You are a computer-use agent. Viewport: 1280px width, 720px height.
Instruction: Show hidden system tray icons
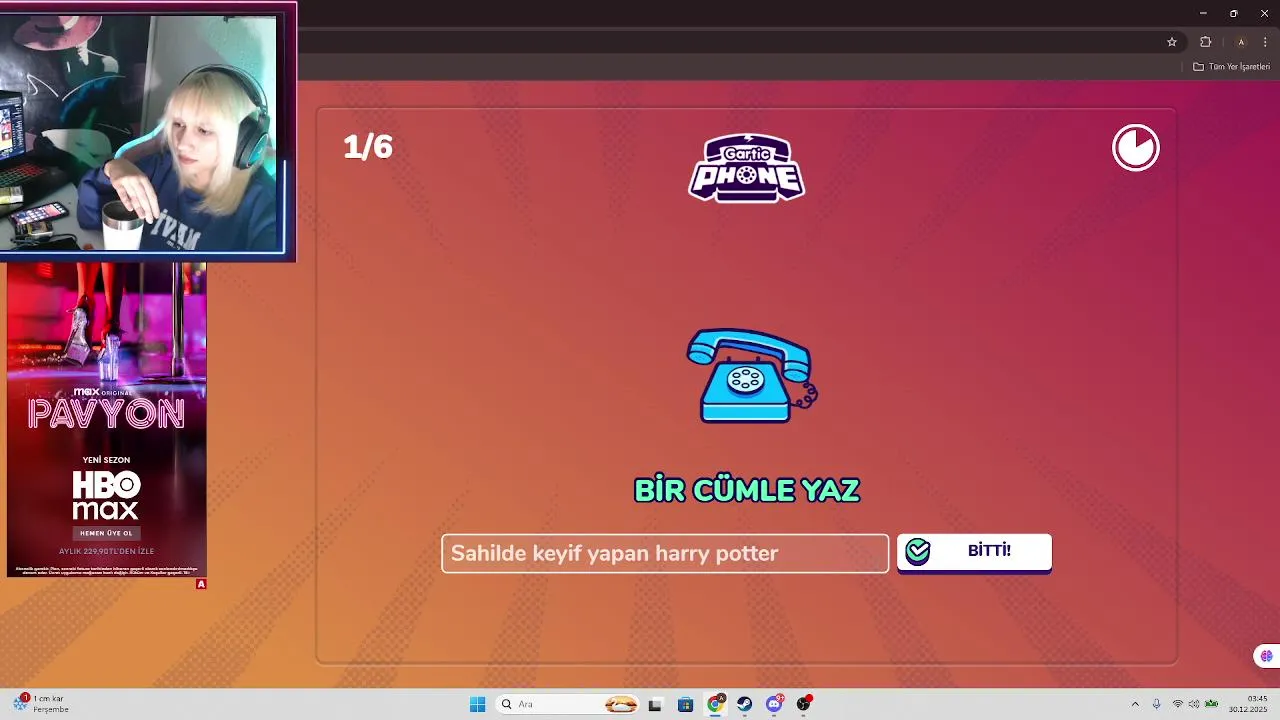point(1135,704)
